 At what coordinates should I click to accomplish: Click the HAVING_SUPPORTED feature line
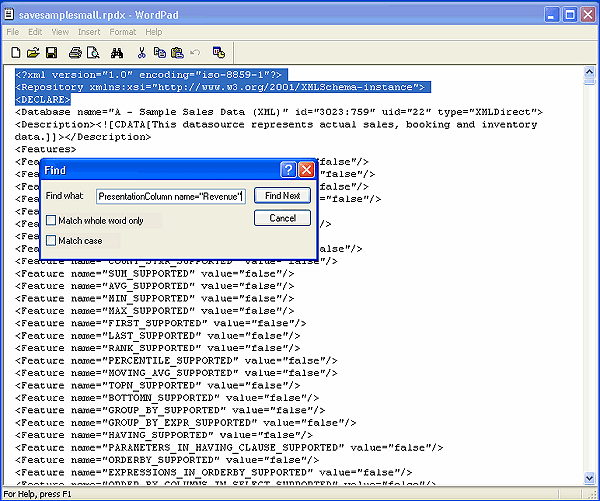[164, 435]
